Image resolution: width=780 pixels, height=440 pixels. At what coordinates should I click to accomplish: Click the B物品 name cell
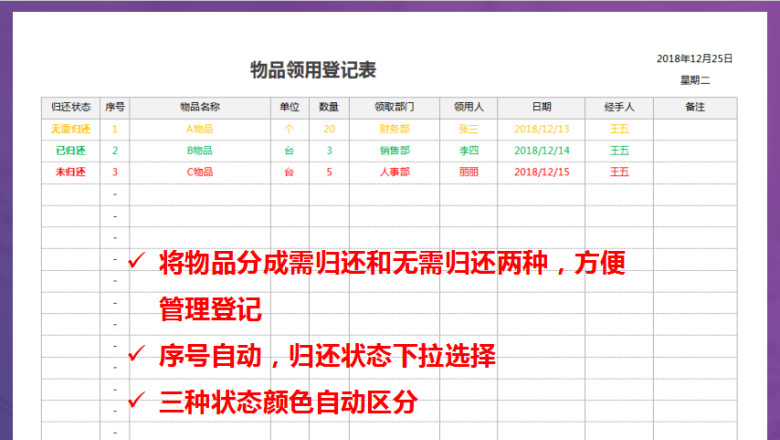click(200, 151)
